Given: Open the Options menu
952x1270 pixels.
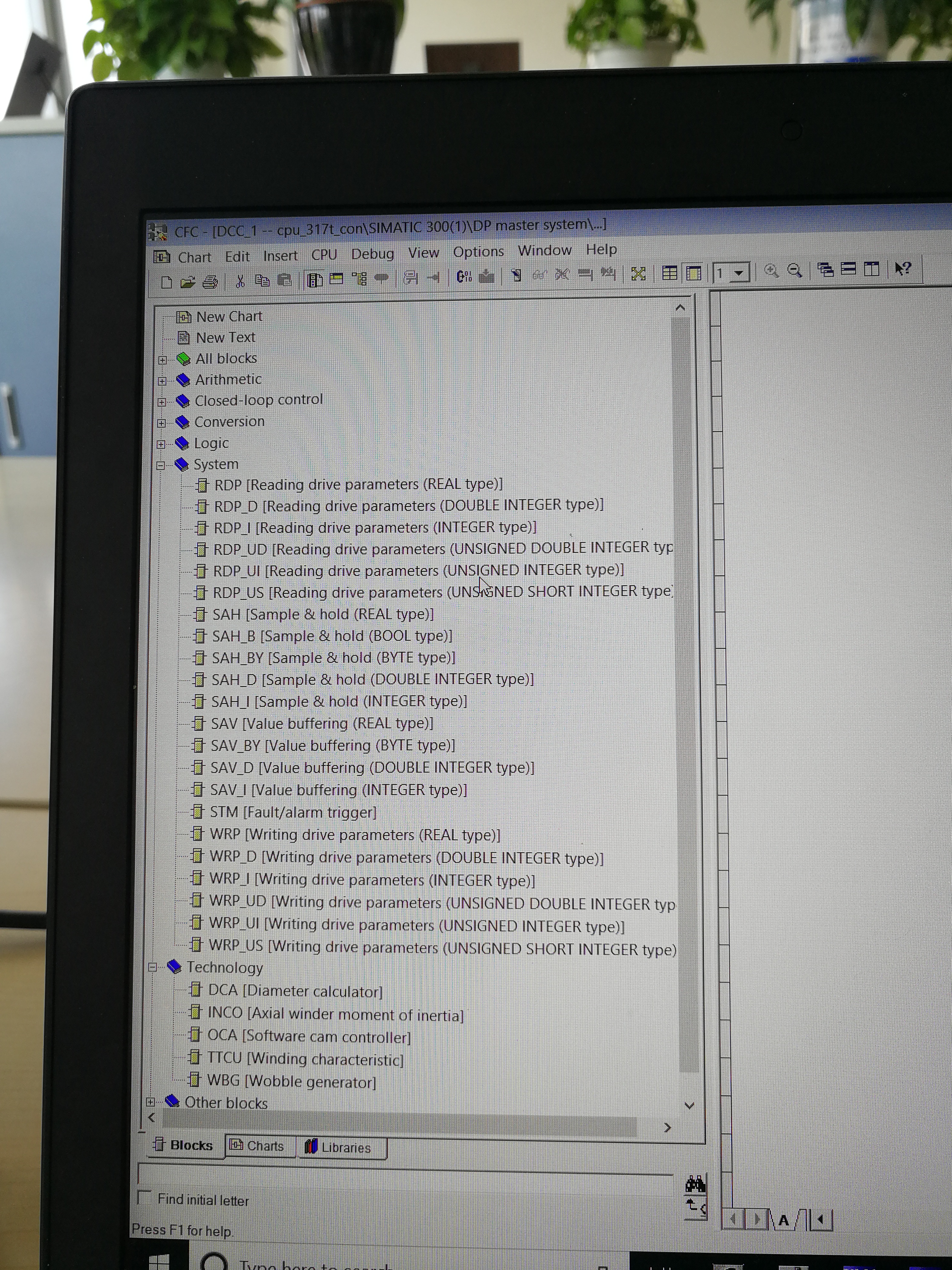Looking at the screenshot, I should click(x=478, y=252).
